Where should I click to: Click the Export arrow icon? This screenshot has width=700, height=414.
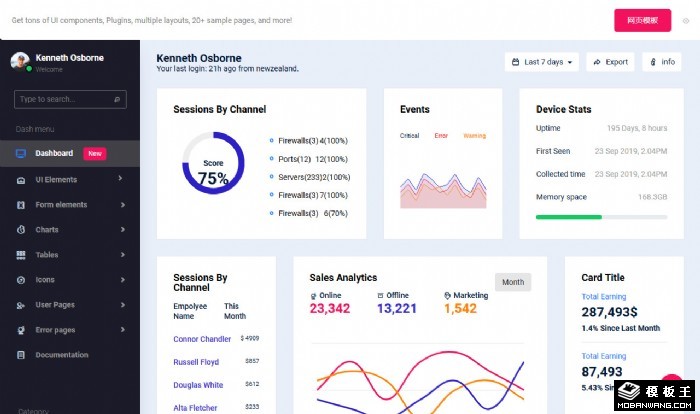click(597, 62)
